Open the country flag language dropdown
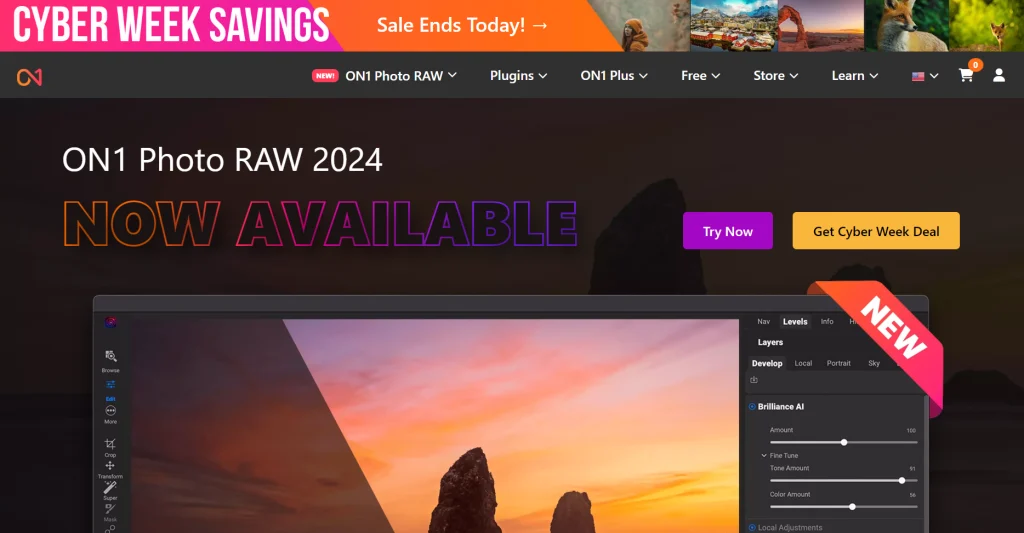1024x533 pixels. point(925,76)
